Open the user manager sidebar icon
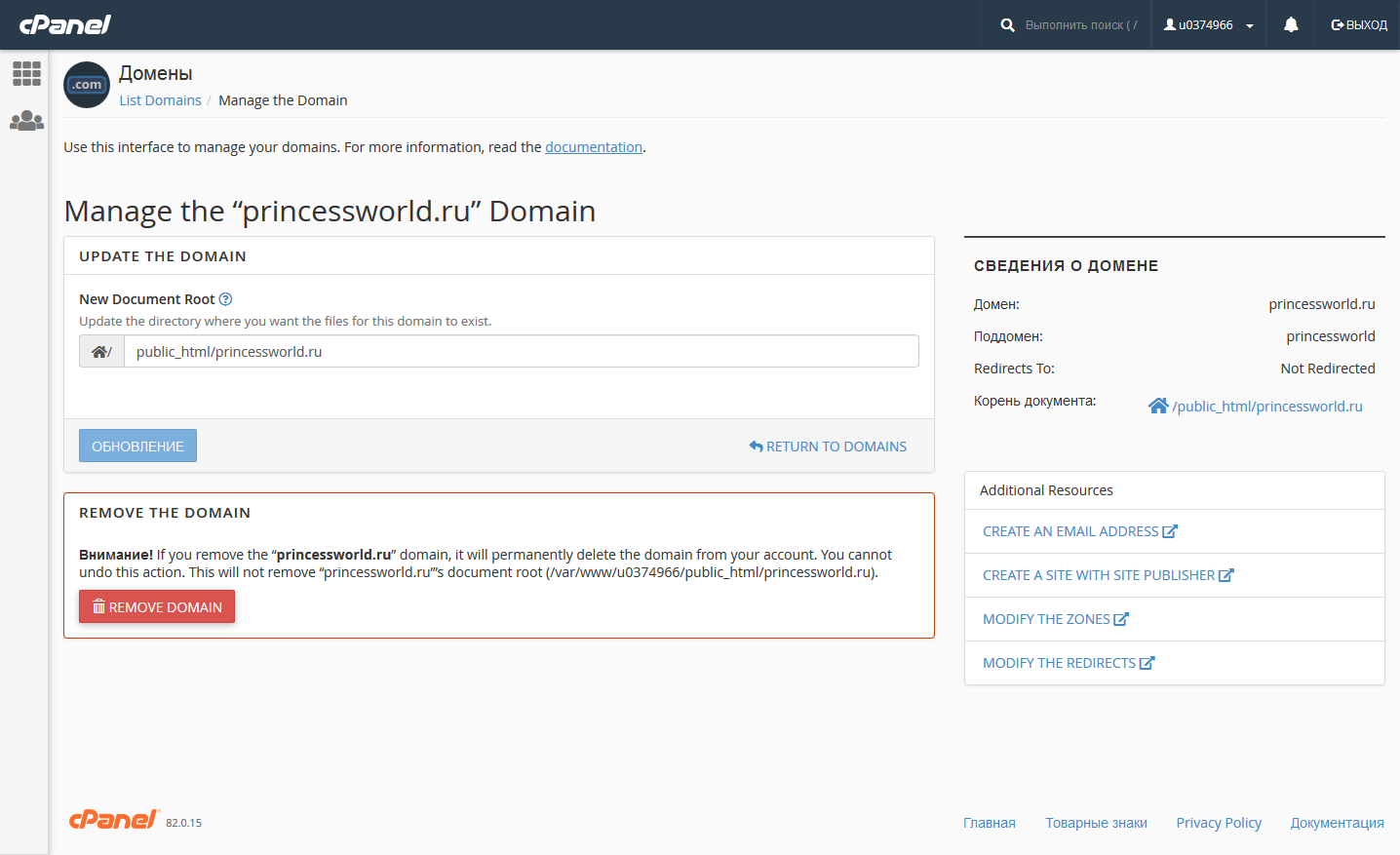Viewport: 1400px width, 855px height. coord(26,121)
